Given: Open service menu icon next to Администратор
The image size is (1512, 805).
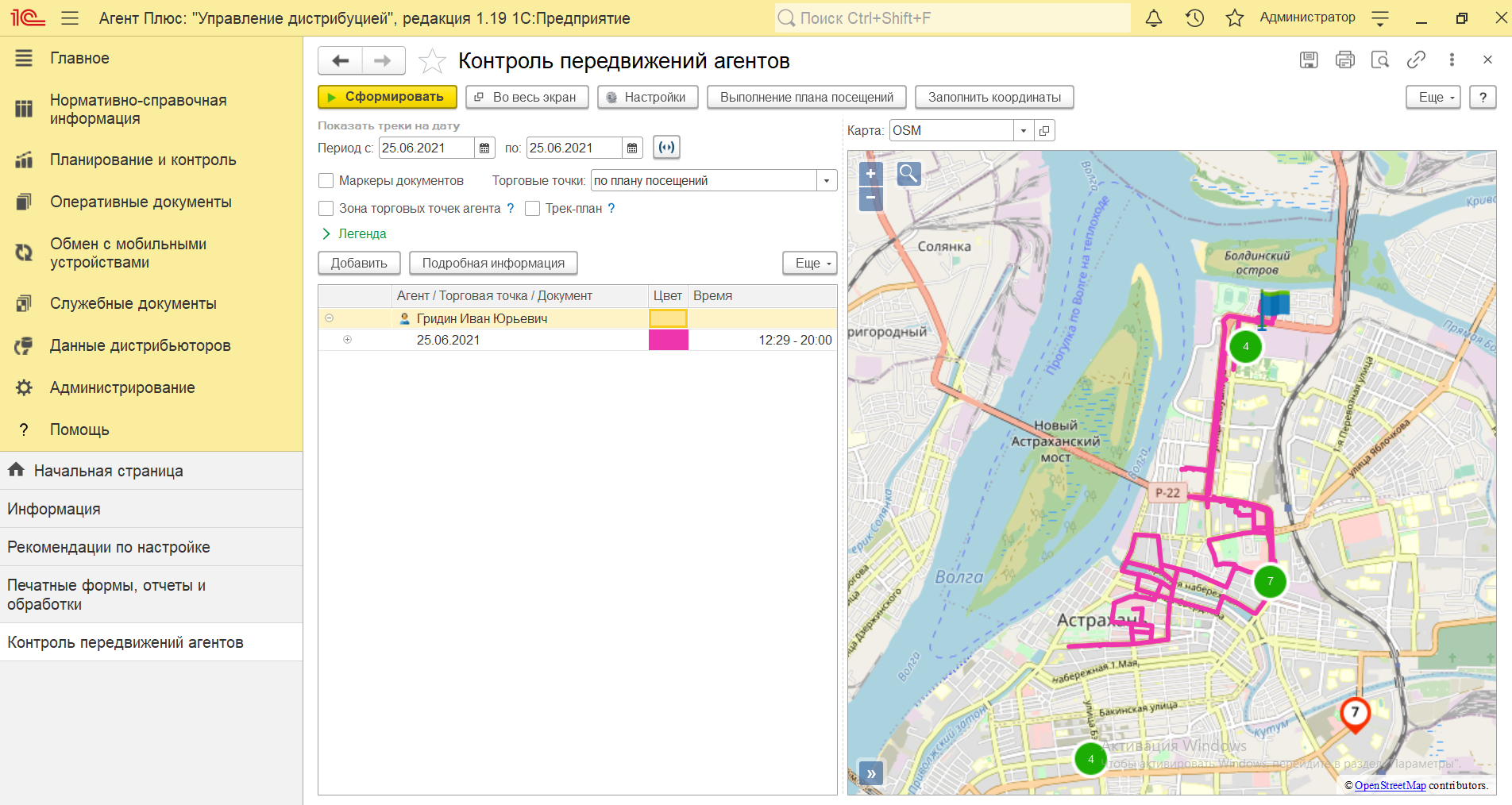Looking at the screenshot, I should pos(1380,17).
